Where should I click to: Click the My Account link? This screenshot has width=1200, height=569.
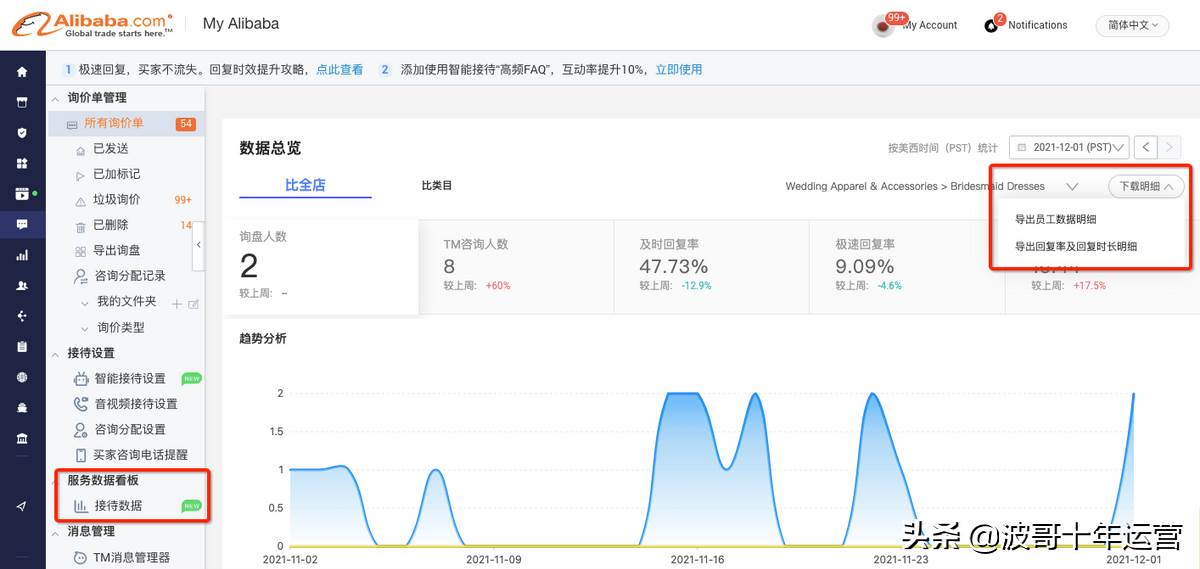pos(930,25)
